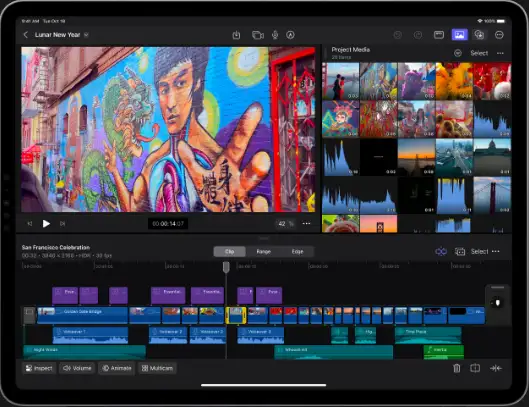Tap Select in the Project Media header

[479, 53]
